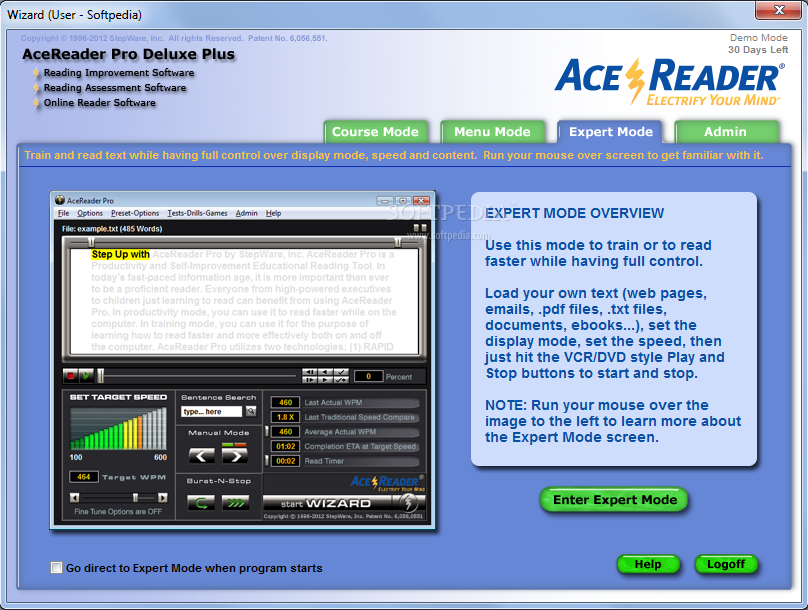Click the small right-arrow navigation icon
Screen dimensions: 808x610
325,380
